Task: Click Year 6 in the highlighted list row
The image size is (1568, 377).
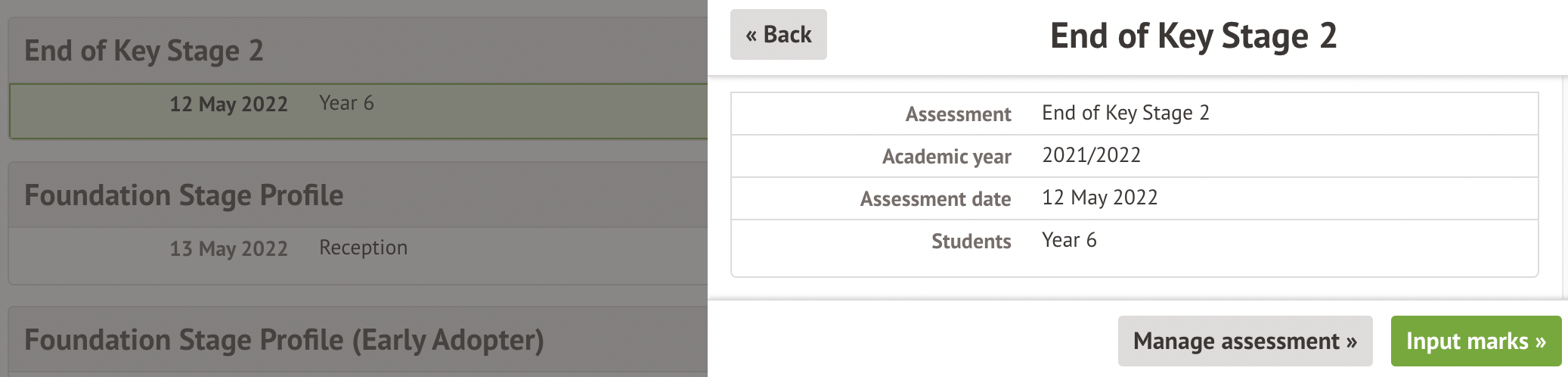Action: pyautogui.click(x=346, y=103)
